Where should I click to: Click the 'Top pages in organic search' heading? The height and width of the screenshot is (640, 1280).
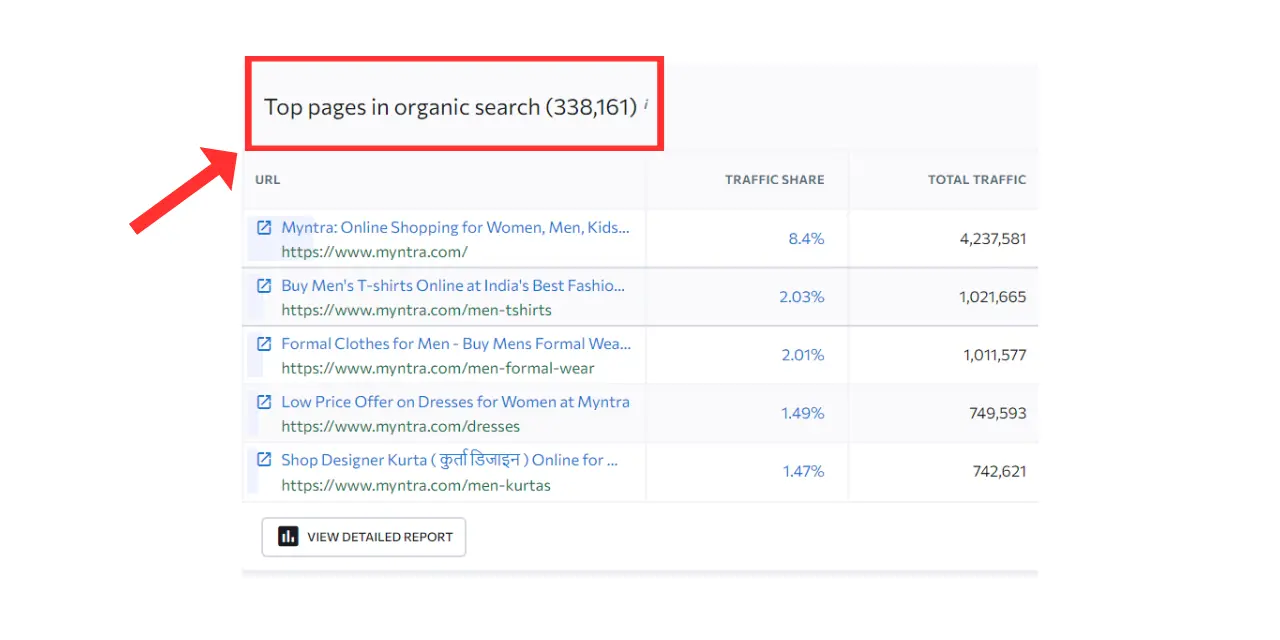(450, 107)
